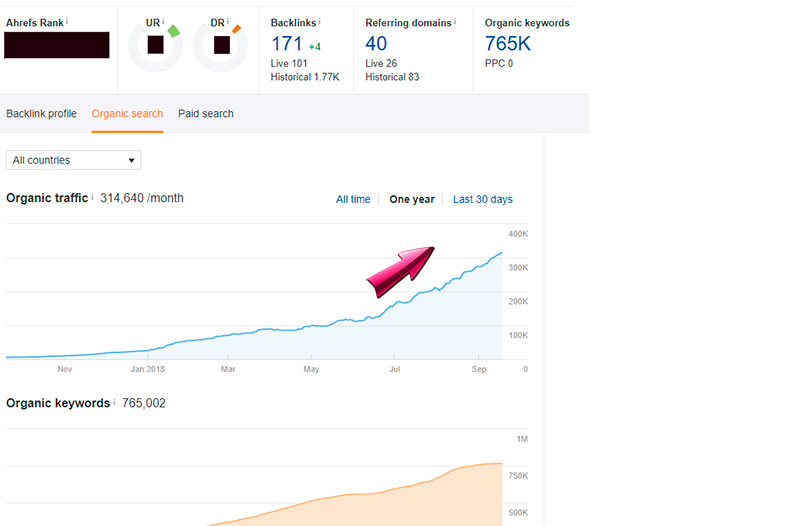Screen dimensions: 800x526
Task: Click the Referring domains info icon
Action: pyautogui.click(x=455, y=20)
